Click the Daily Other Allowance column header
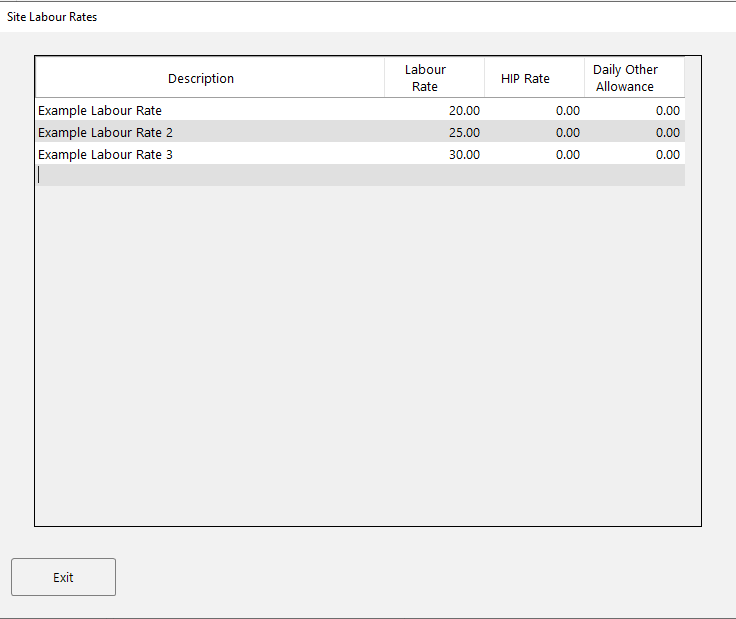The width and height of the screenshot is (736, 619). pos(634,77)
